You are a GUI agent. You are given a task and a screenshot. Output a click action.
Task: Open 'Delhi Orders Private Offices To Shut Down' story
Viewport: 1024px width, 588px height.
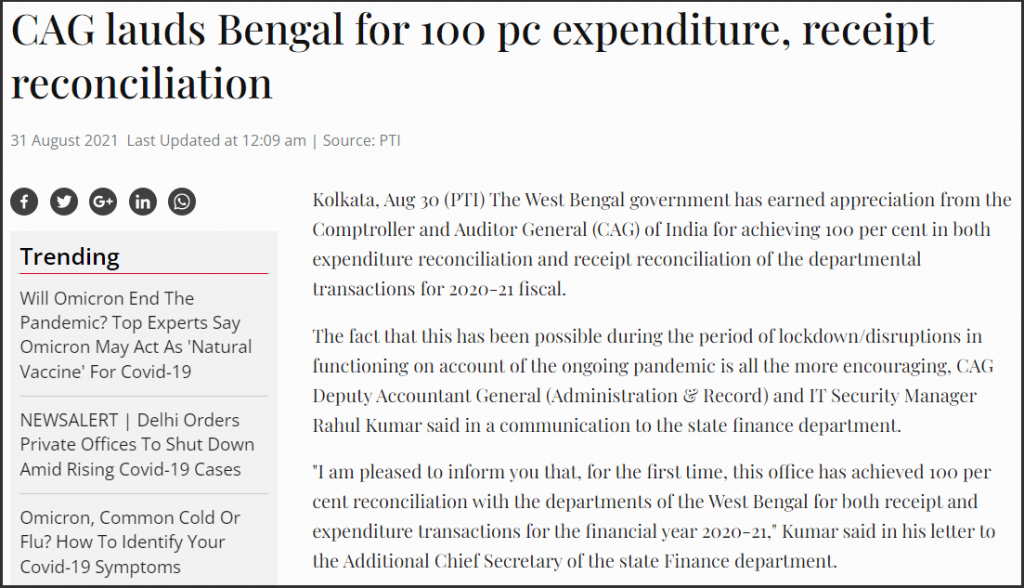tap(137, 444)
